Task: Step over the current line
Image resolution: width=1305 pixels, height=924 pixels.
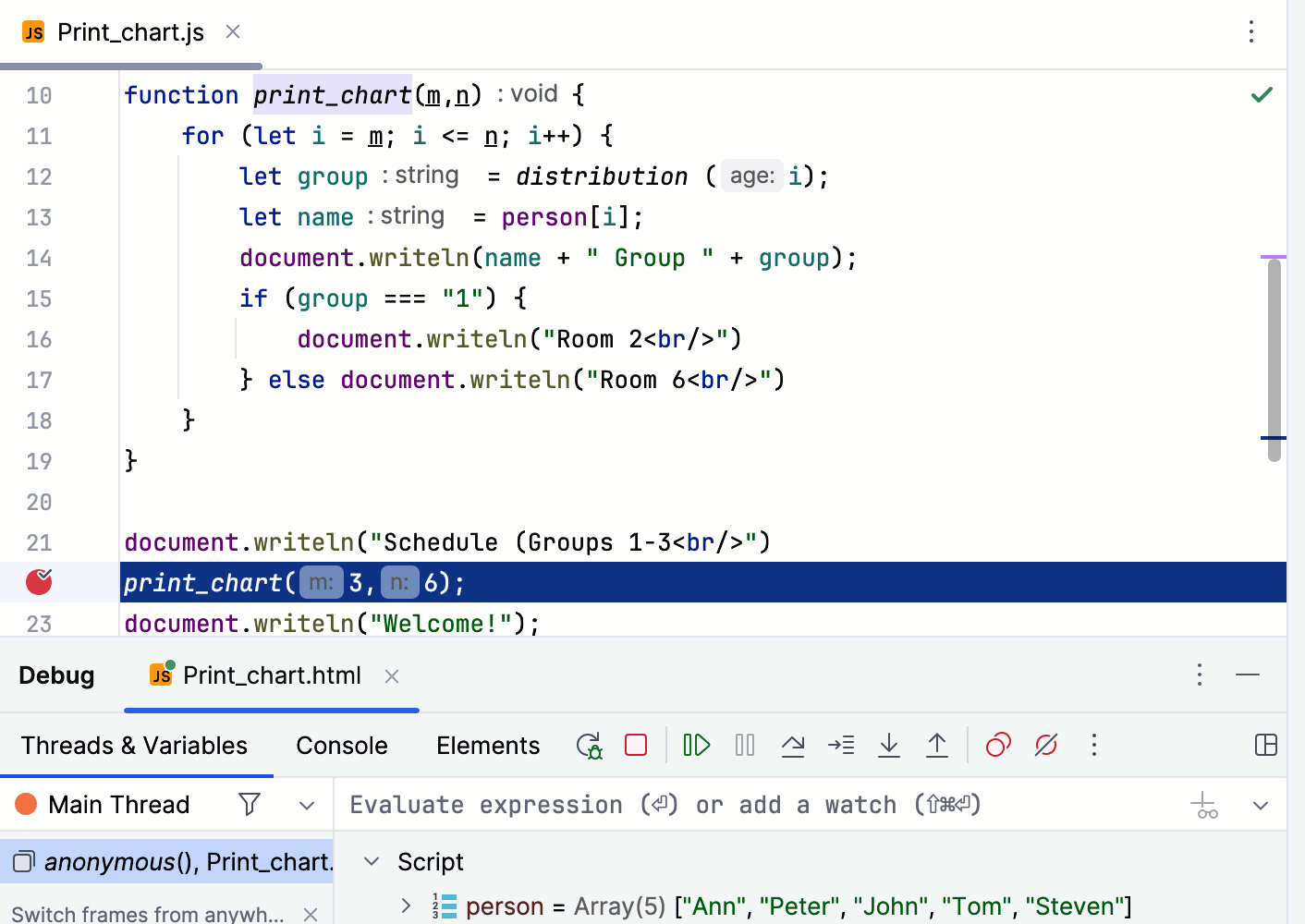Action: pos(793,745)
